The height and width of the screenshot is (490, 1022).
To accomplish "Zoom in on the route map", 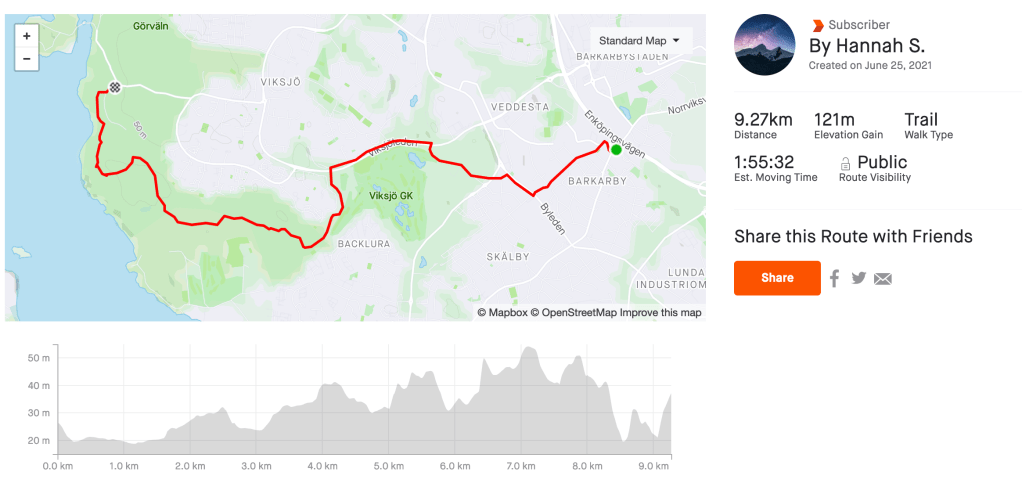I will (26, 36).
